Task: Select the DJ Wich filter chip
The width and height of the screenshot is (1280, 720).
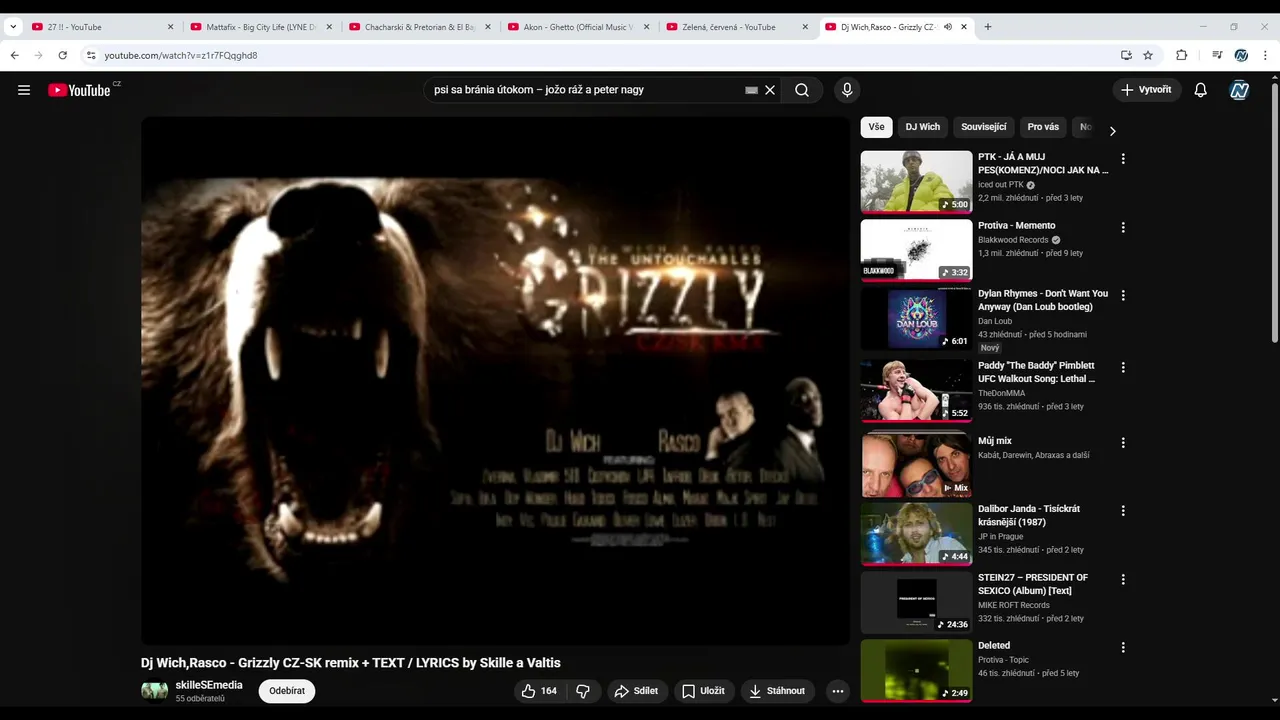Action: (x=923, y=127)
